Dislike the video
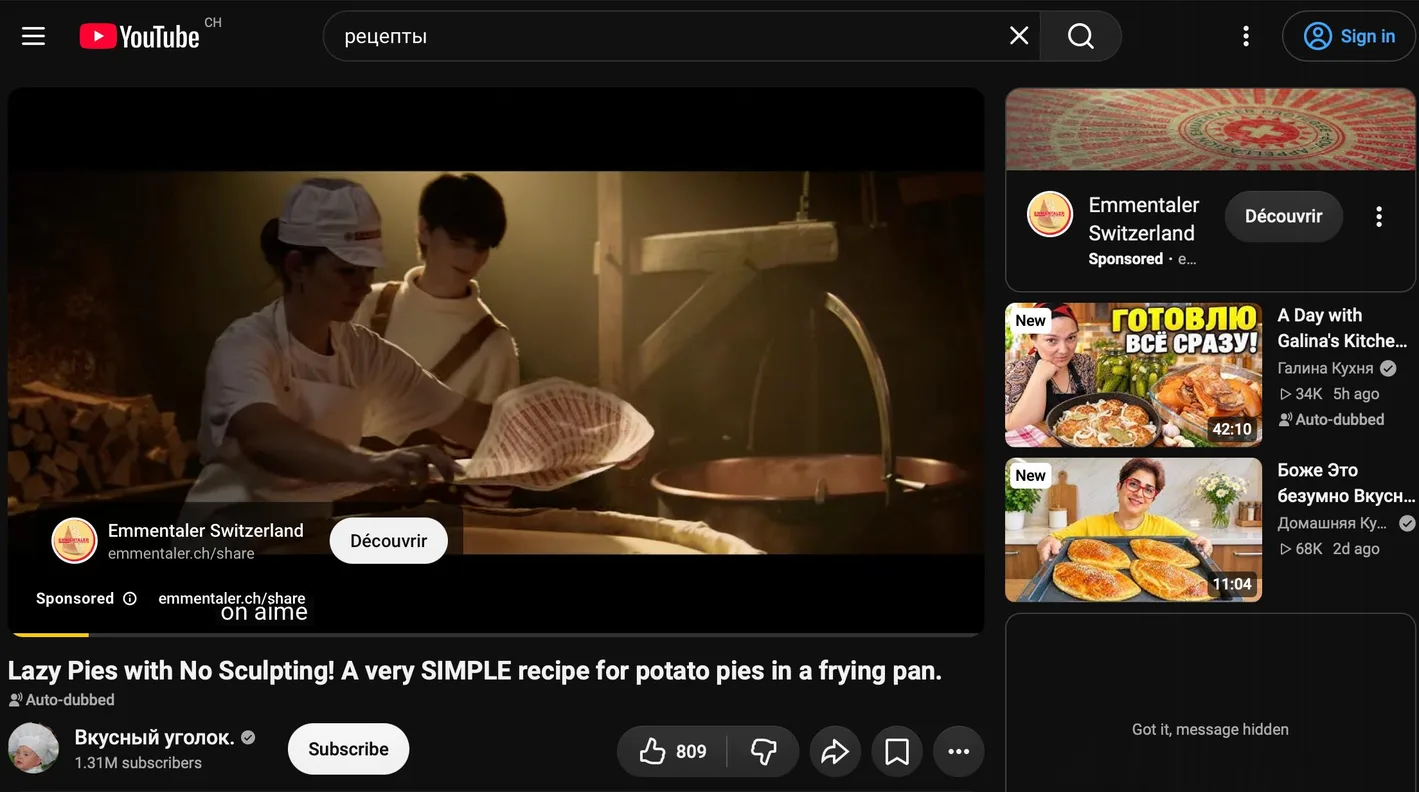Viewport: 1419px width, 792px height. click(x=763, y=751)
